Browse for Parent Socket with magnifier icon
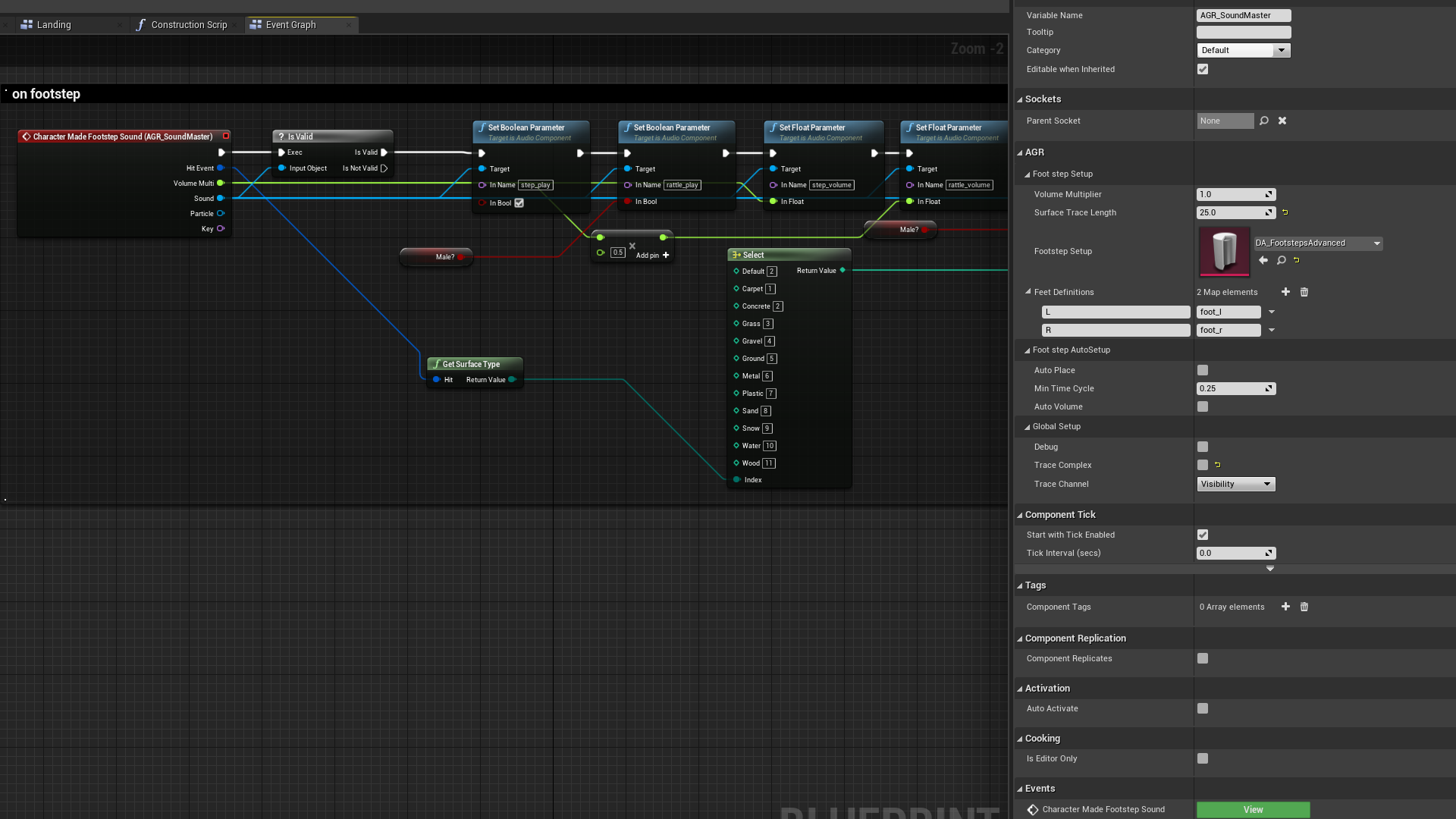Screen dimensions: 1456x819 [x=1264, y=121]
